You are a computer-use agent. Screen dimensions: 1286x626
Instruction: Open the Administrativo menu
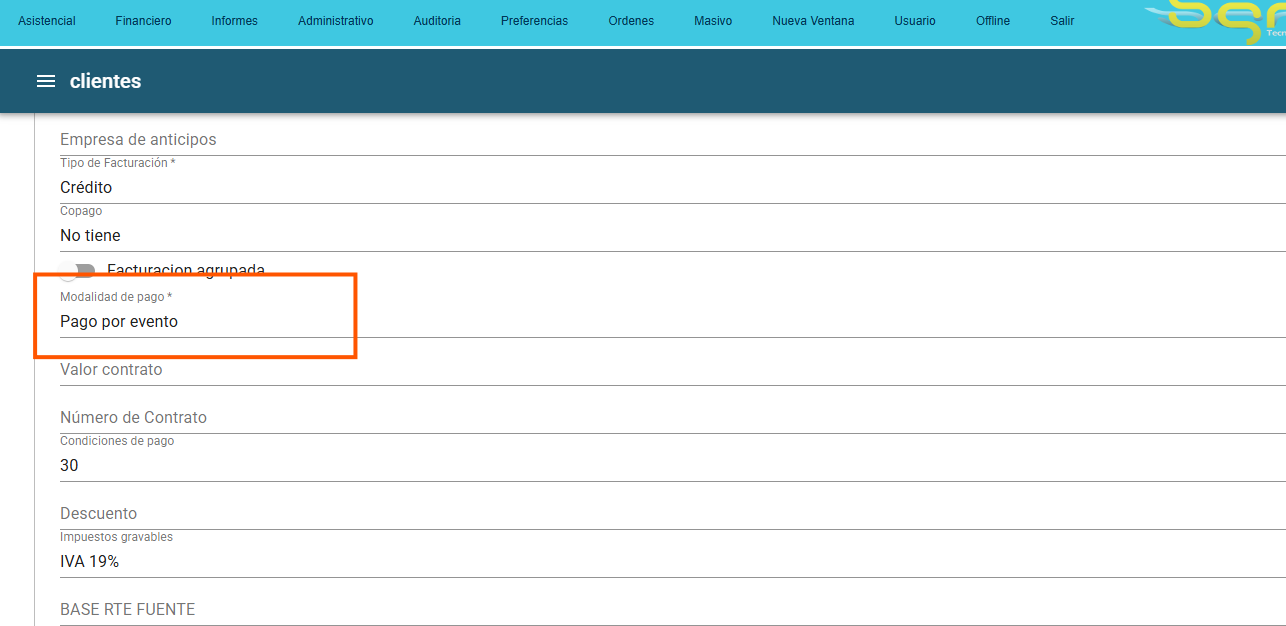335,21
